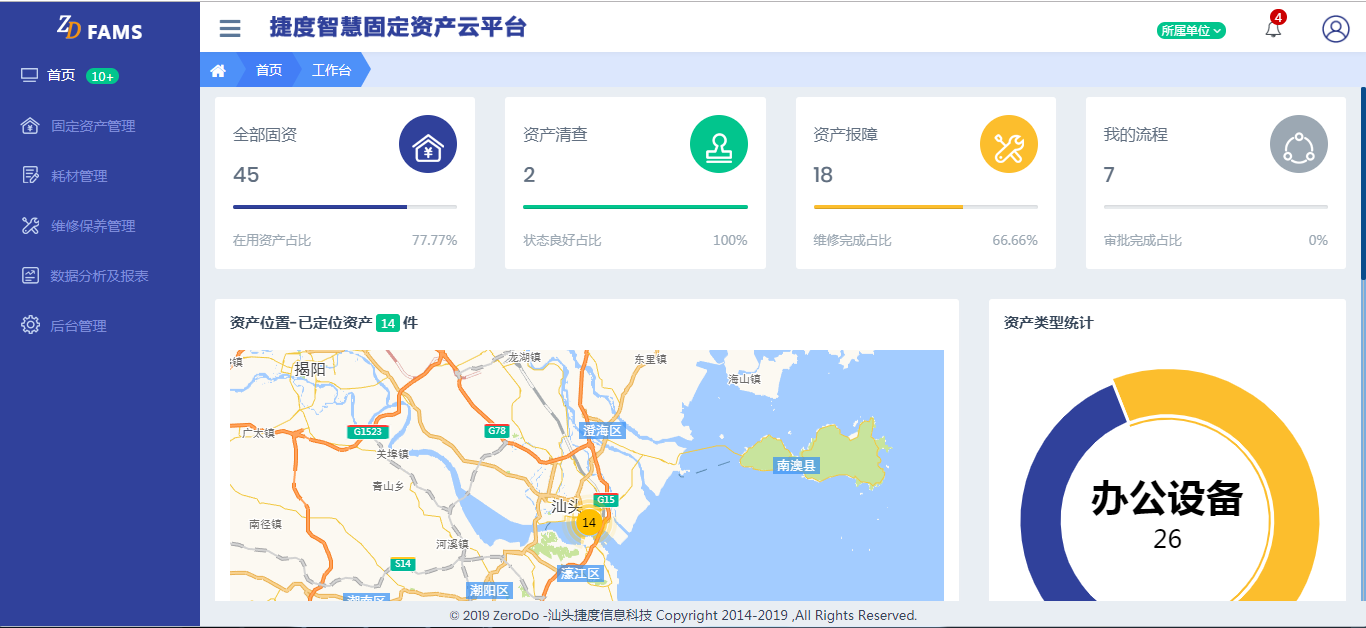Viewport: 1366px width, 628px height.
Task: Go to 首页 in the sidebar
Action: pos(61,76)
